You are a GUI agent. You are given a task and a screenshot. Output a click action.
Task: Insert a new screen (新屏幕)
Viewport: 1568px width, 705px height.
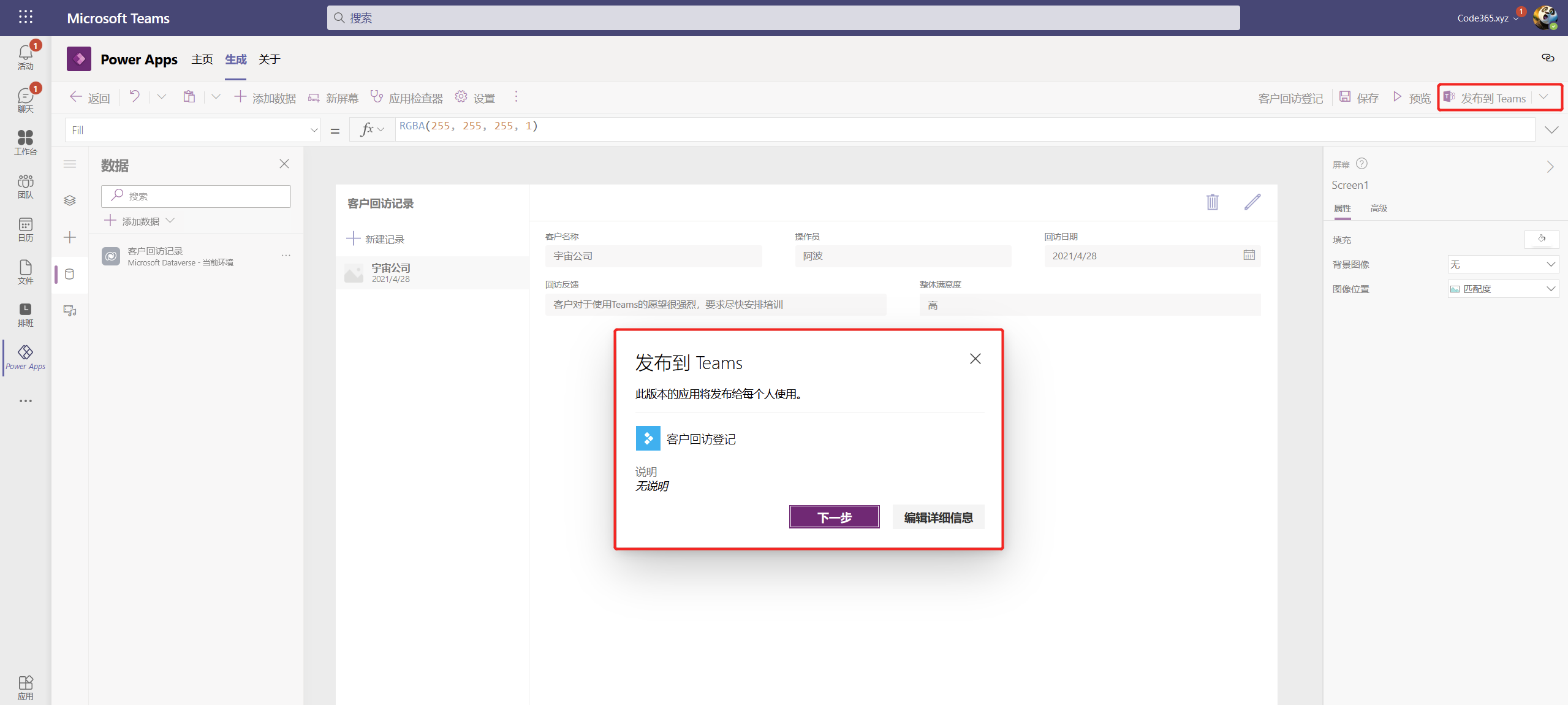(x=333, y=97)
